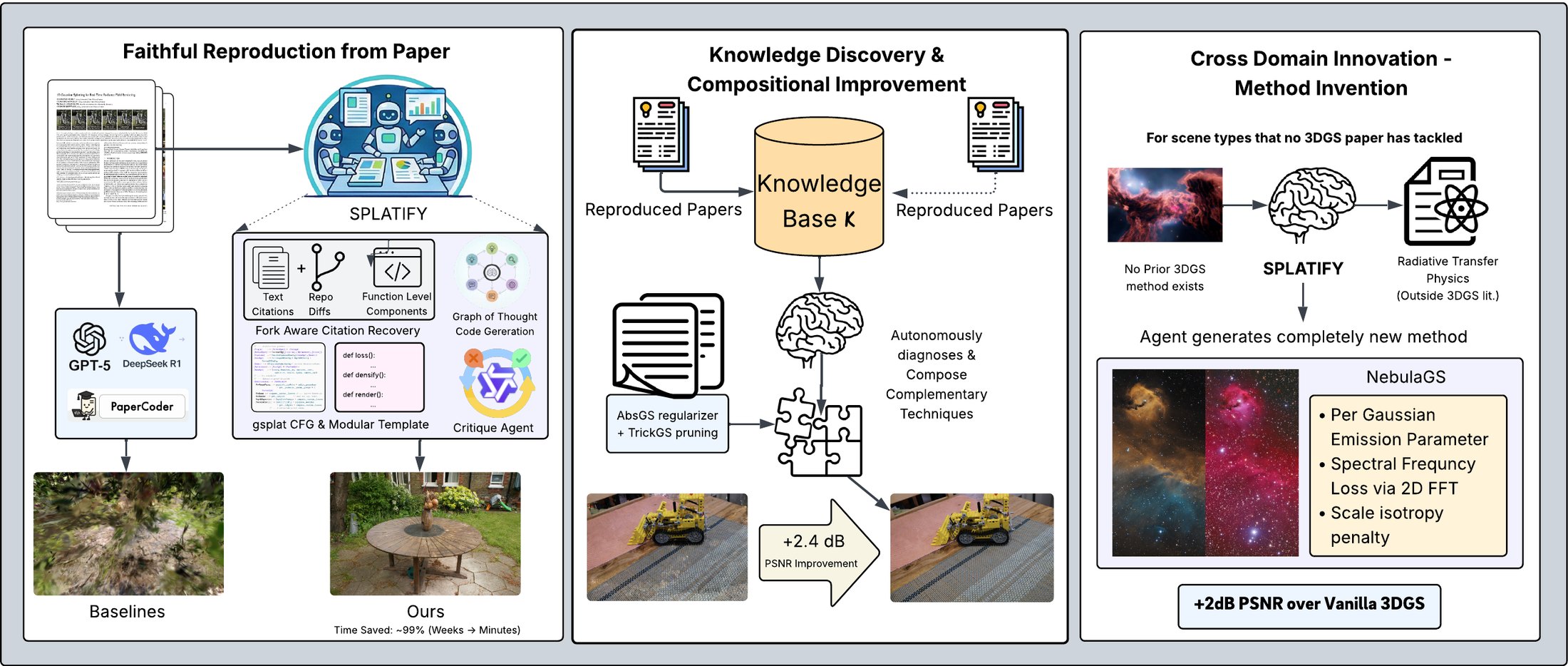Click the stacked 3DGS paper pages thumbnail
The image size is (1568, 666).
tap(110, 155)
